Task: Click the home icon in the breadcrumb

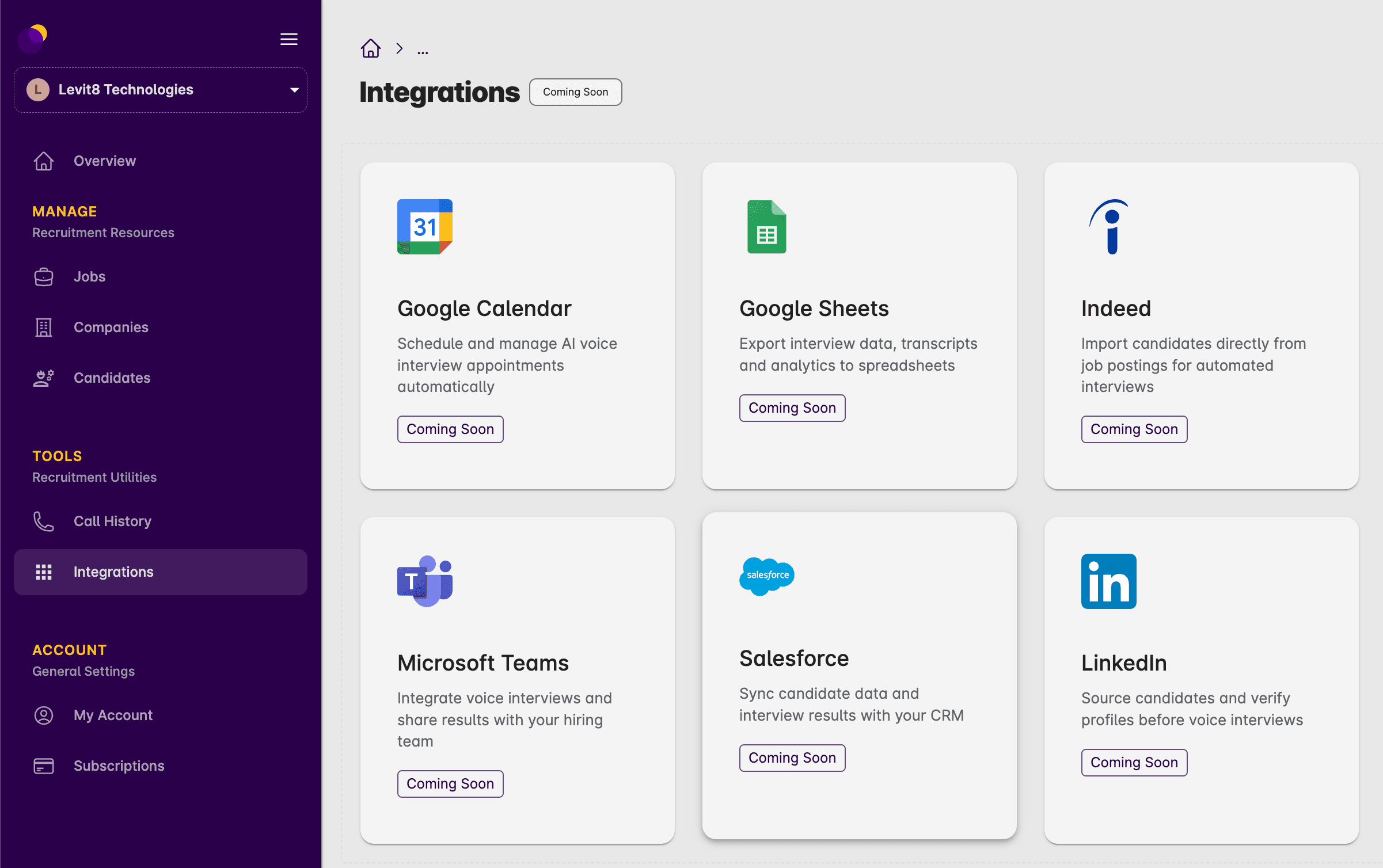Action: tap(370, 48)
